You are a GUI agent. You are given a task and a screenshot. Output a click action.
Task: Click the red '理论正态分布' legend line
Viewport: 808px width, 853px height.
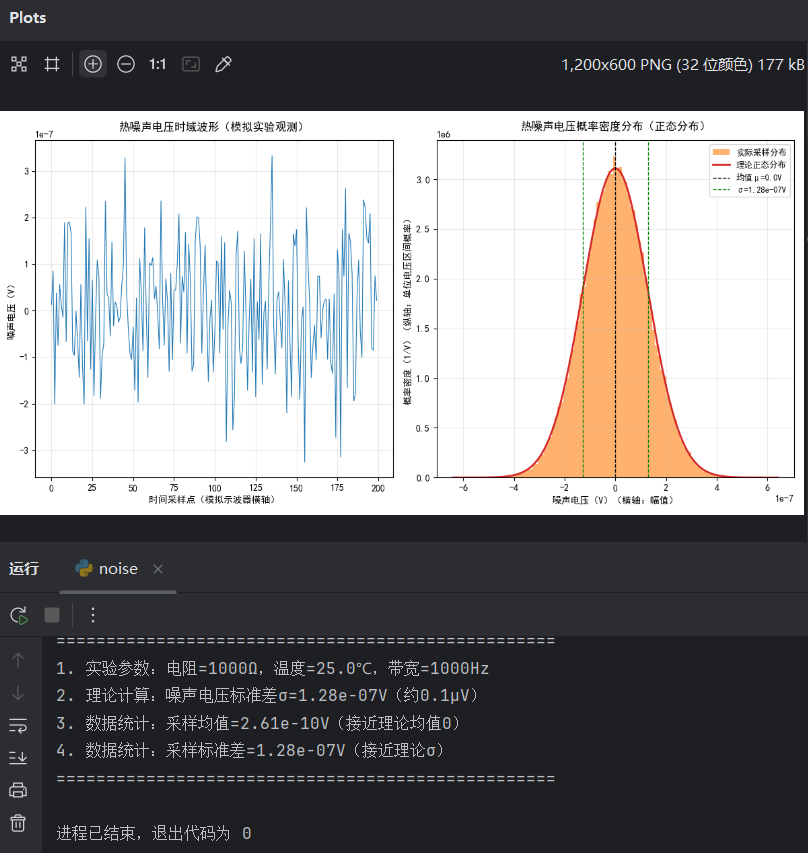point(721,164)
